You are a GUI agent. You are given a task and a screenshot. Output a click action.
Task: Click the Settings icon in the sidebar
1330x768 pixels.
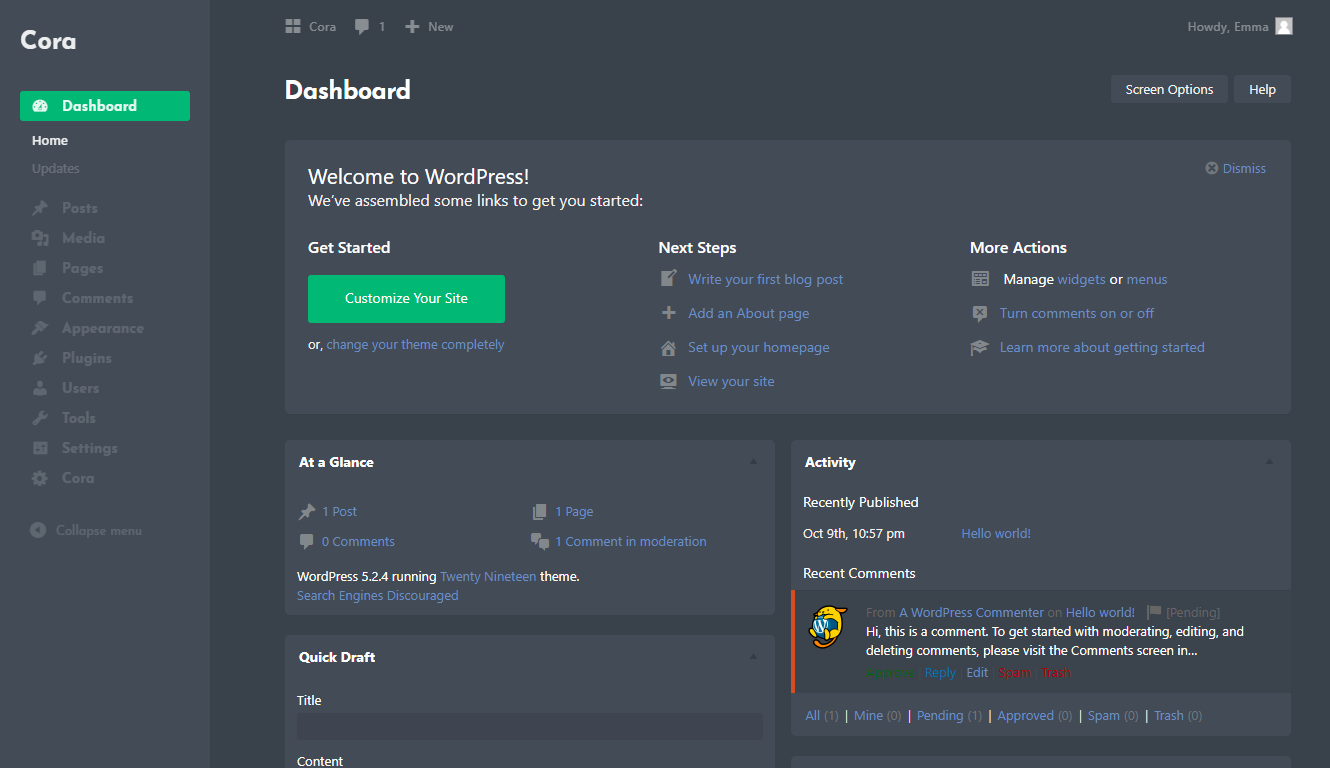click(x=40, y=448)
